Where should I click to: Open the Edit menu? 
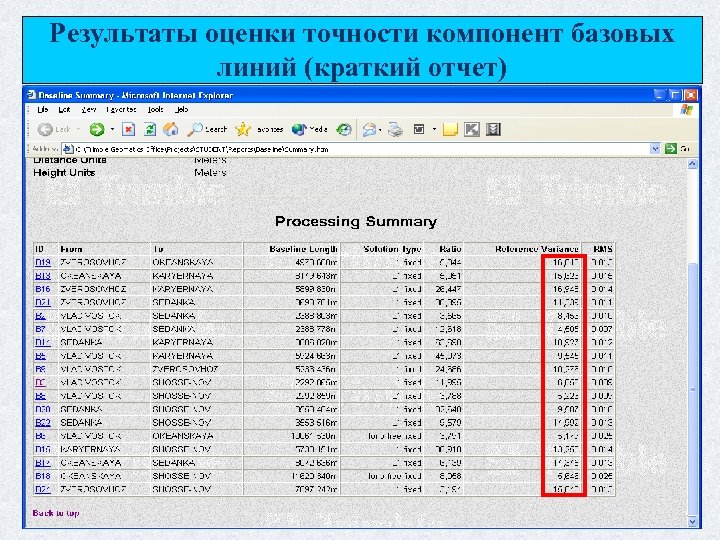tap(64, 110)
